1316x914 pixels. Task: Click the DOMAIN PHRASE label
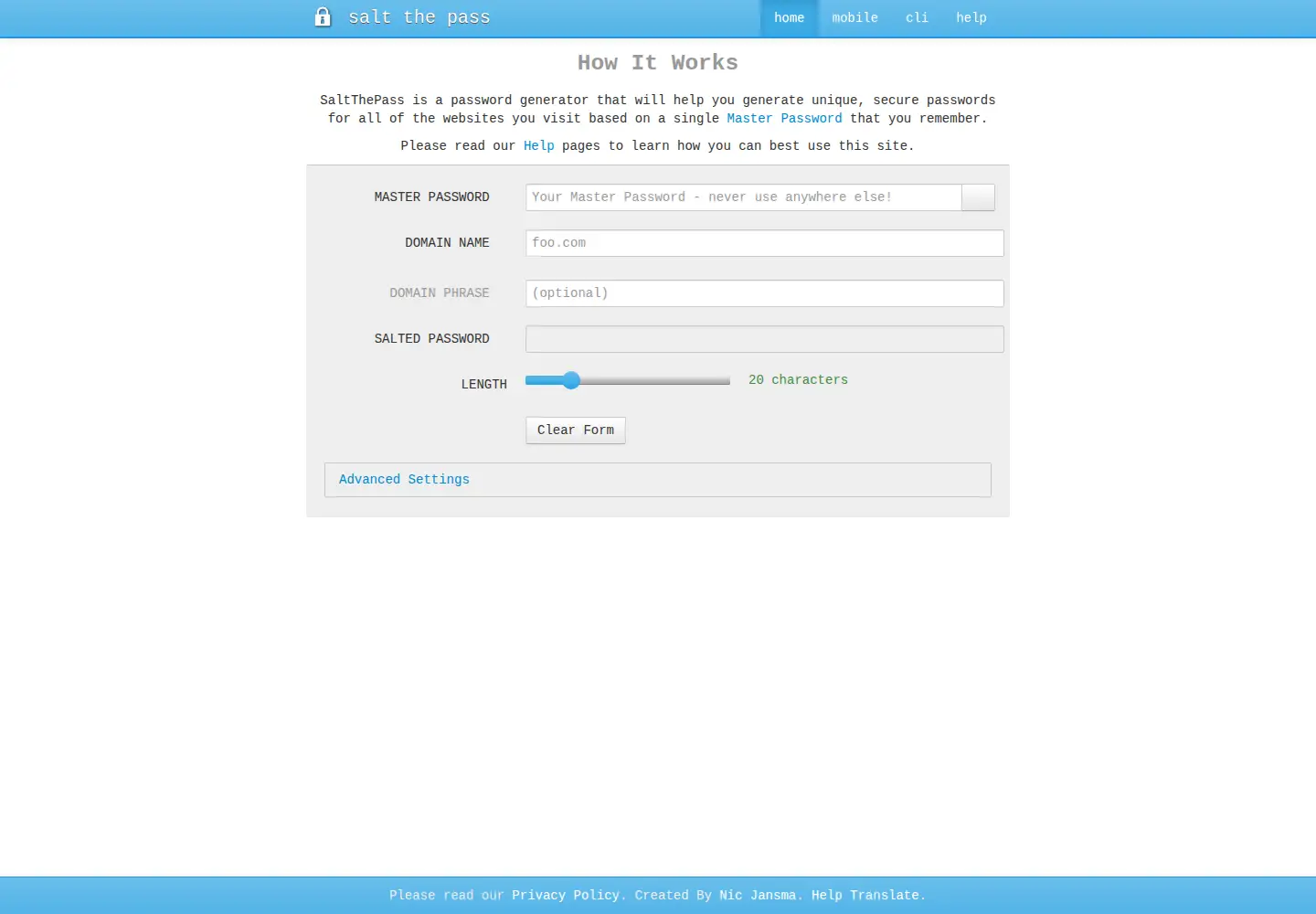point(440,293)
